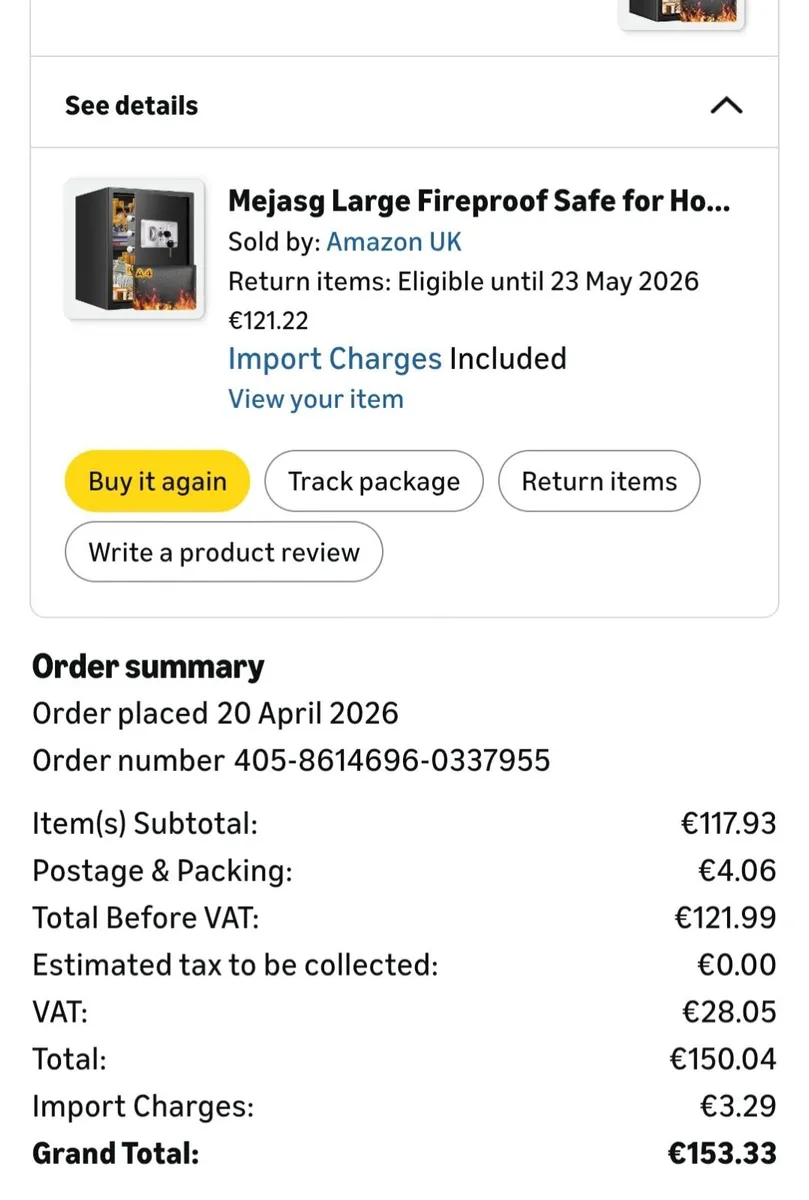Tap the Grand Total amount €153.33

[722, 1153]
